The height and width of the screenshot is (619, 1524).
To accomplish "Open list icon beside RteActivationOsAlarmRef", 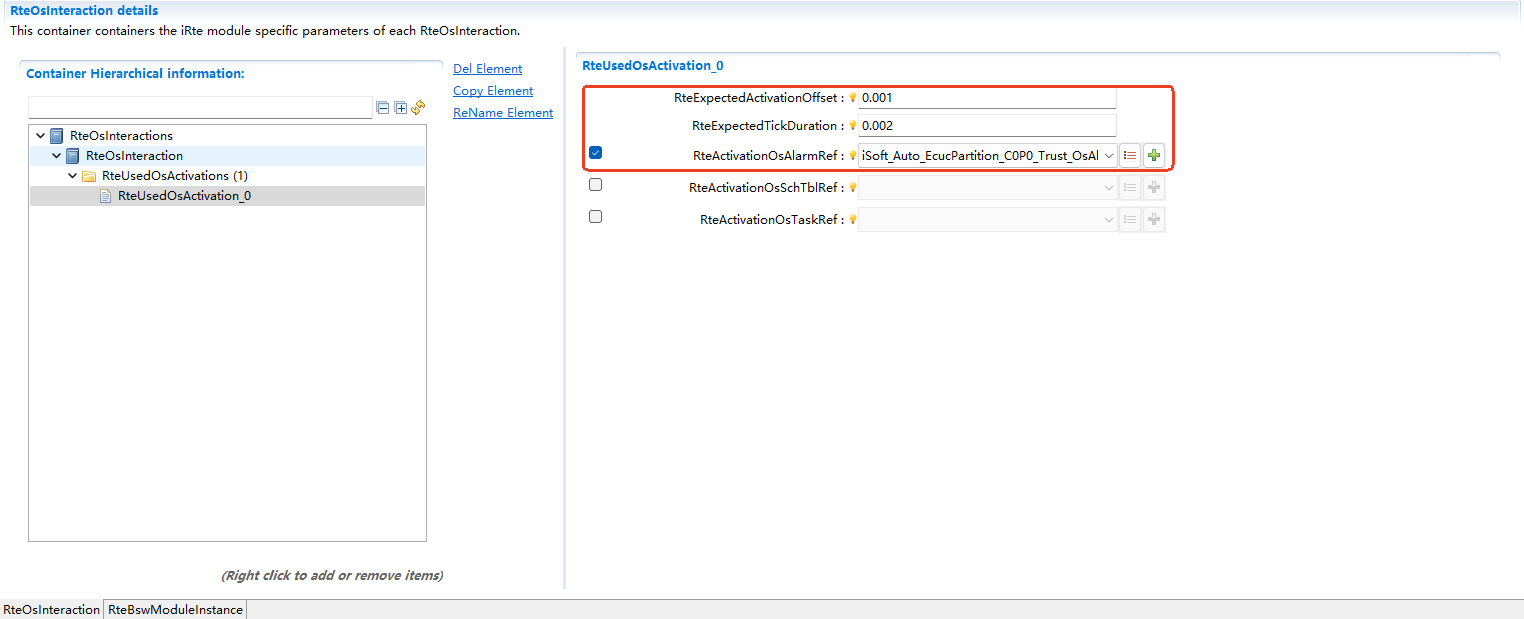I will point(1130,156).
